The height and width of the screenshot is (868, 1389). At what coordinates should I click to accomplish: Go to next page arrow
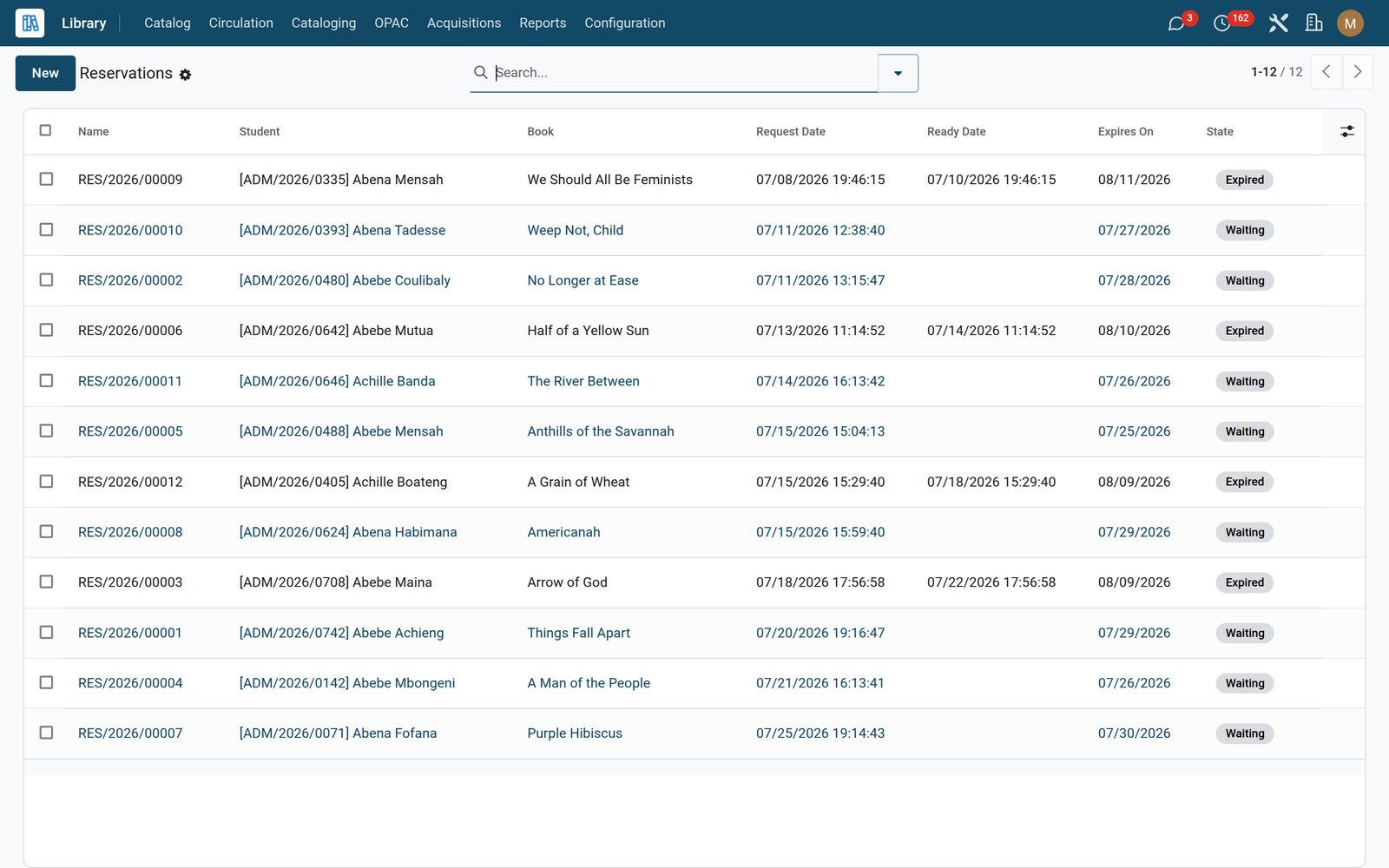tap(1358, 72)
